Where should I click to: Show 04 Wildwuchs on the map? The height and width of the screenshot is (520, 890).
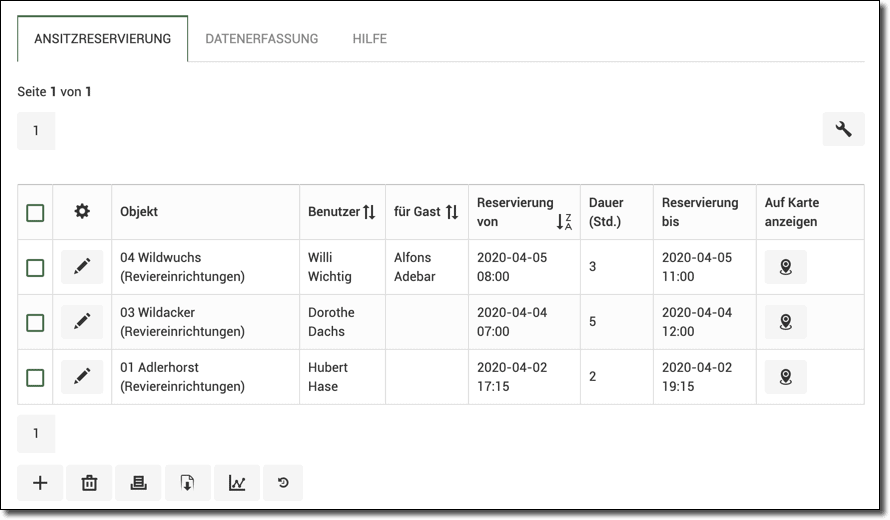785,267
